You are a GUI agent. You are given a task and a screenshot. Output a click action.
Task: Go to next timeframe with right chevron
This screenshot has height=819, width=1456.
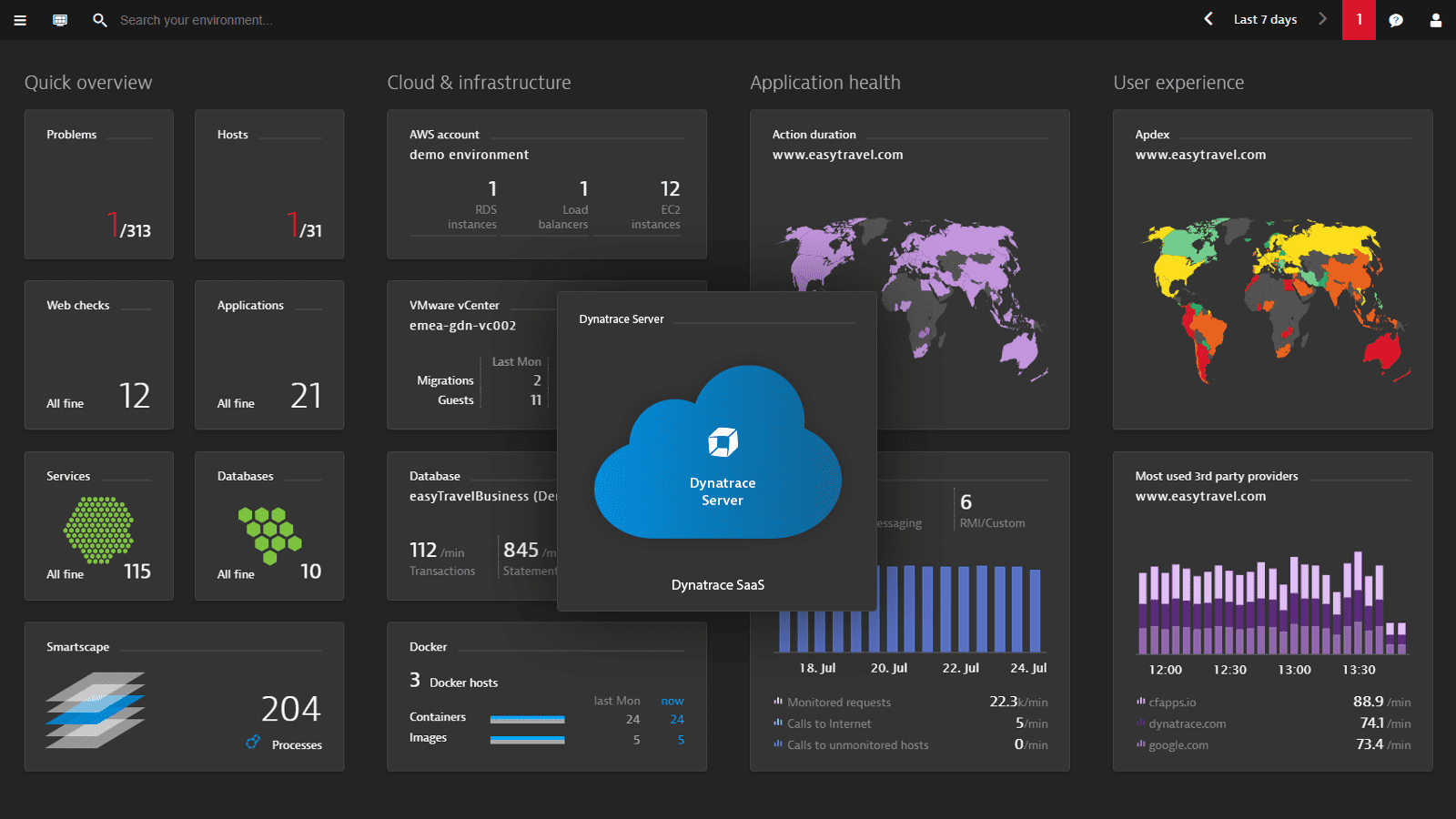pos(1322,19)
